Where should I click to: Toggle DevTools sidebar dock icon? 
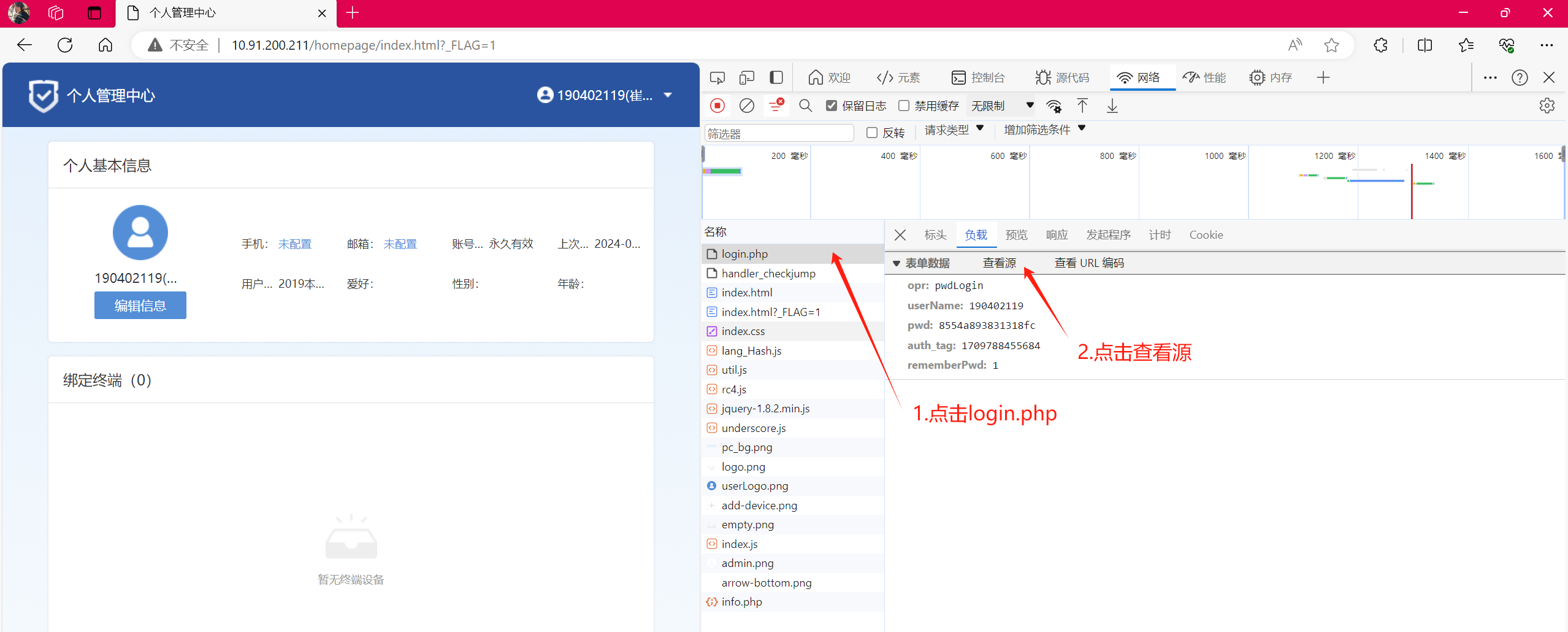(x=776, y=77)
